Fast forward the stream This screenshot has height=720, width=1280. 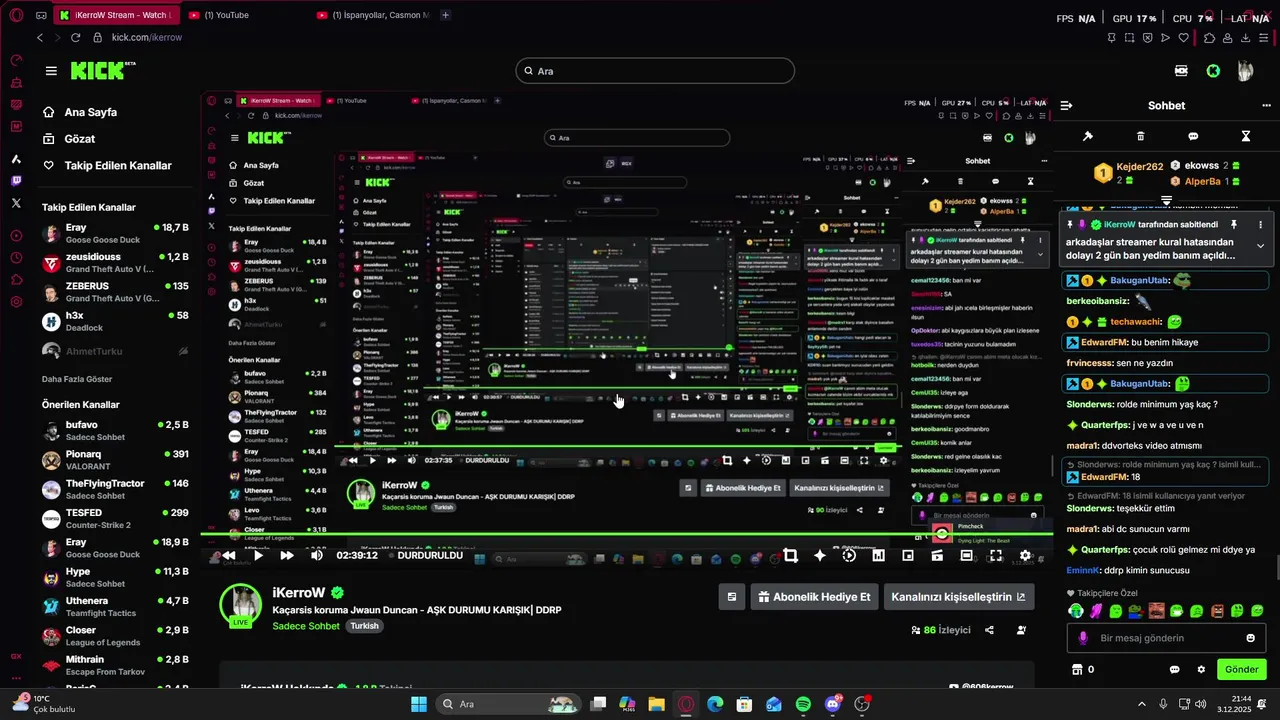(x=287, y=555)
